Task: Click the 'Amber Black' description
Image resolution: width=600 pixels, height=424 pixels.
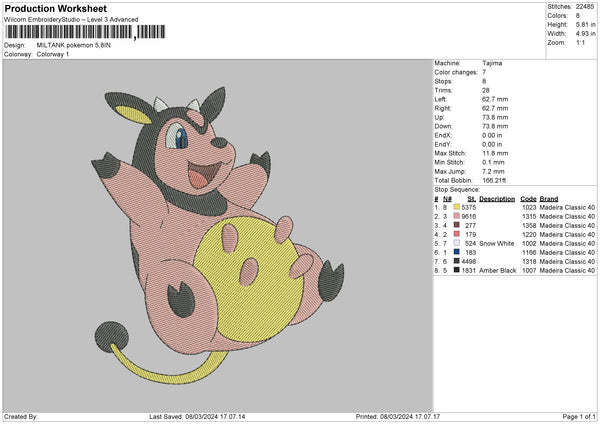Action: 498,271
